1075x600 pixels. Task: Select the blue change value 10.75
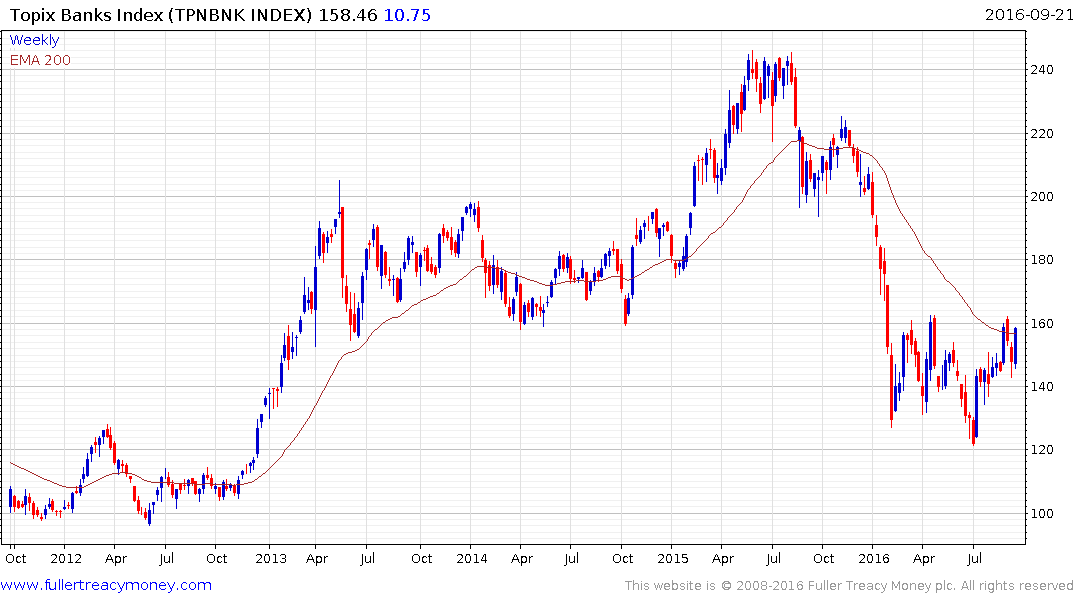point(407,15)
